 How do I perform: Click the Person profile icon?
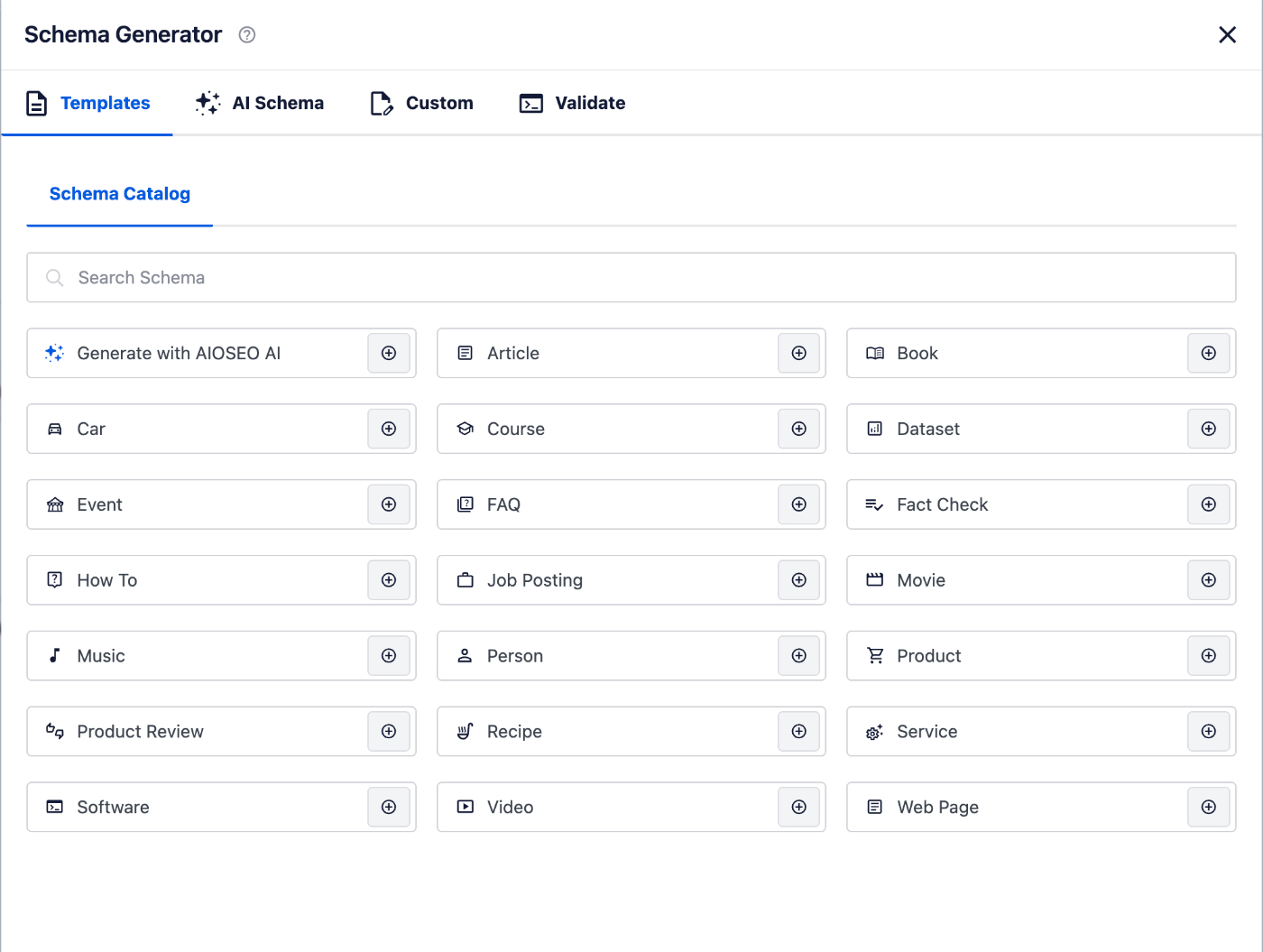[465, 656]
